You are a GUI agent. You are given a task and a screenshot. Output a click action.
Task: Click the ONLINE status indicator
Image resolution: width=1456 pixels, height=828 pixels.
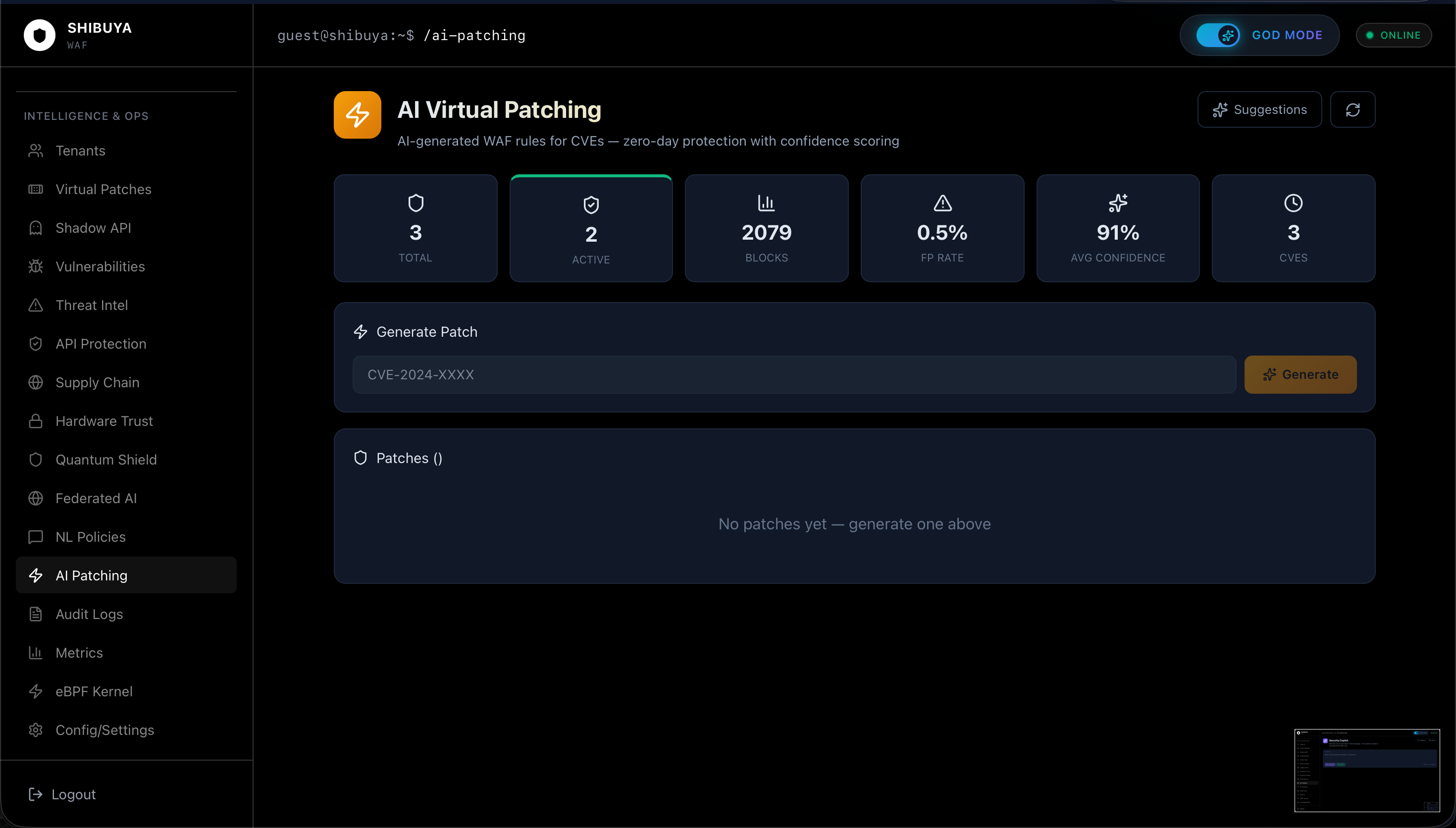point(1394,35)
